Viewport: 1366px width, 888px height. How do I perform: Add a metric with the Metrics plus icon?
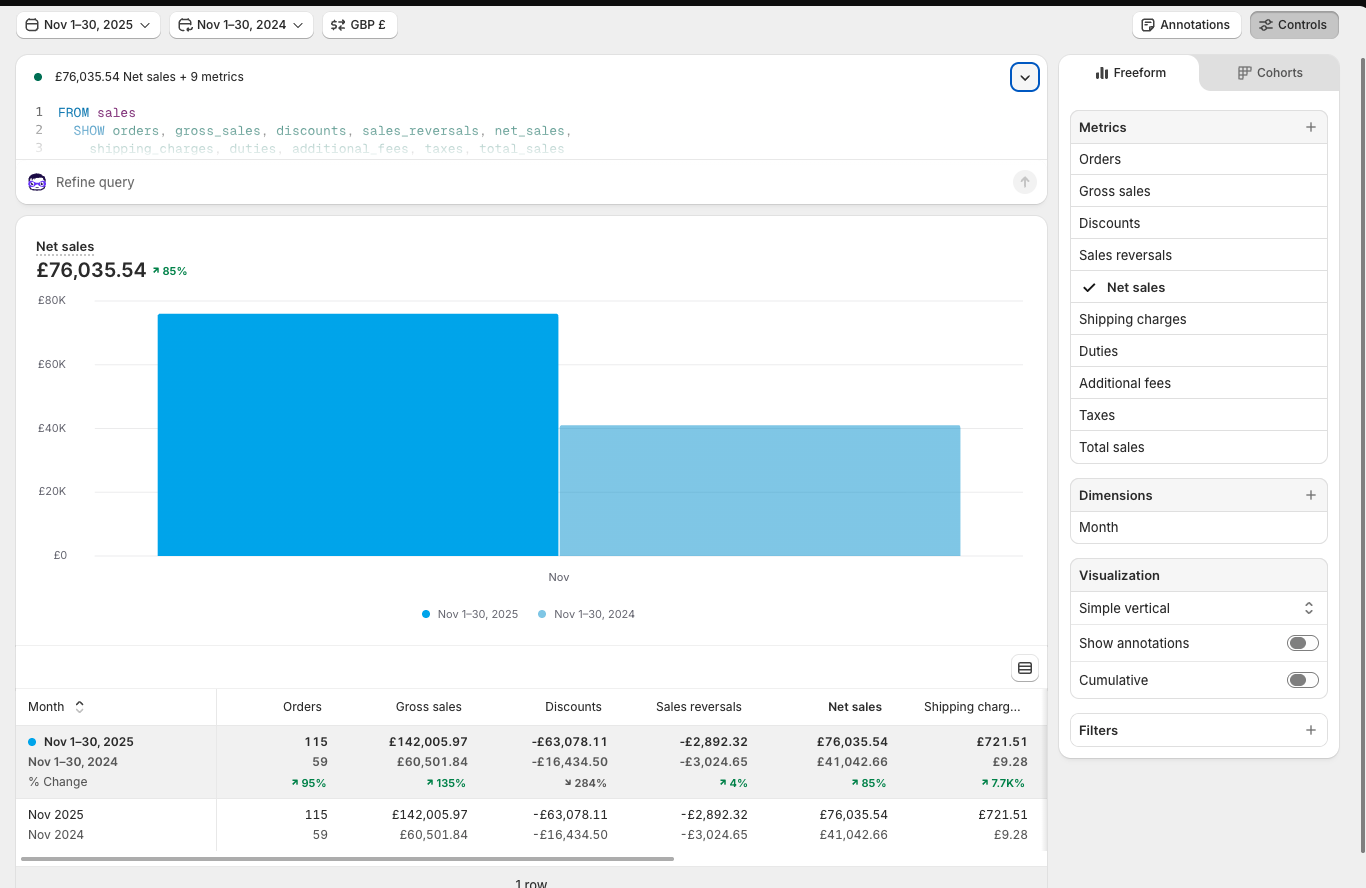click(x=1311, y=127)
